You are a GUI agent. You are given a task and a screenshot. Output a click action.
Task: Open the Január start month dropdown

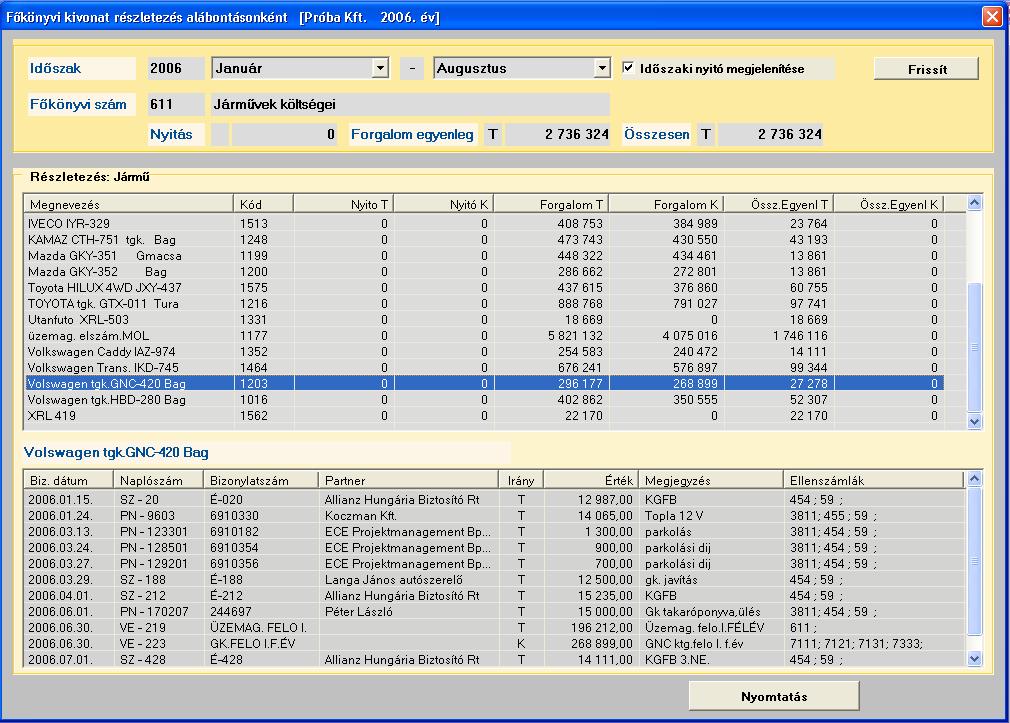(379, 69)
